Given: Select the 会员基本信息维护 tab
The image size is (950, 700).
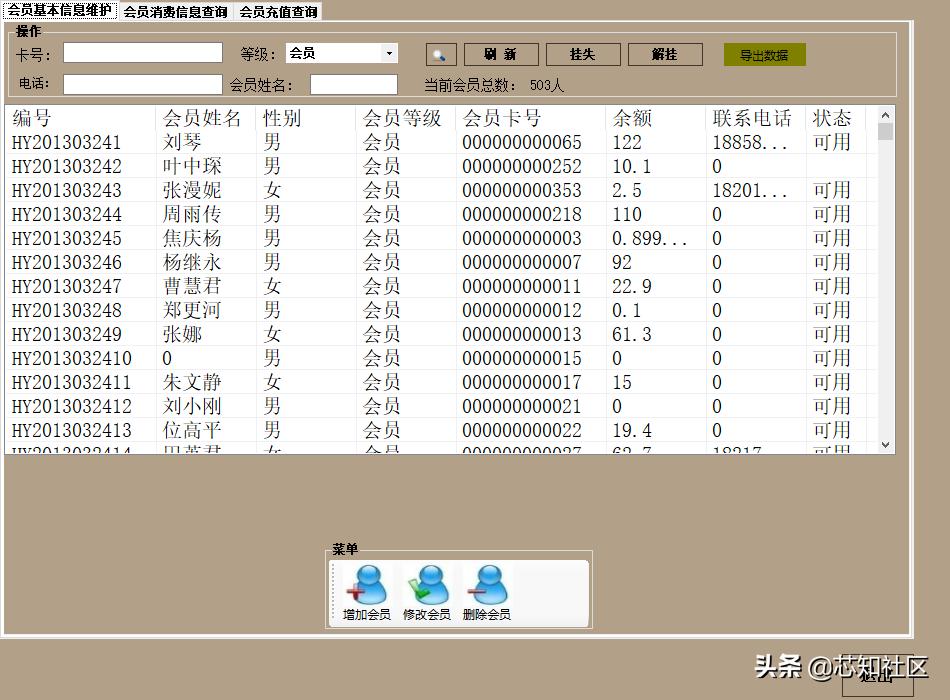Looking at the screenshot, I should click(60, 12).
